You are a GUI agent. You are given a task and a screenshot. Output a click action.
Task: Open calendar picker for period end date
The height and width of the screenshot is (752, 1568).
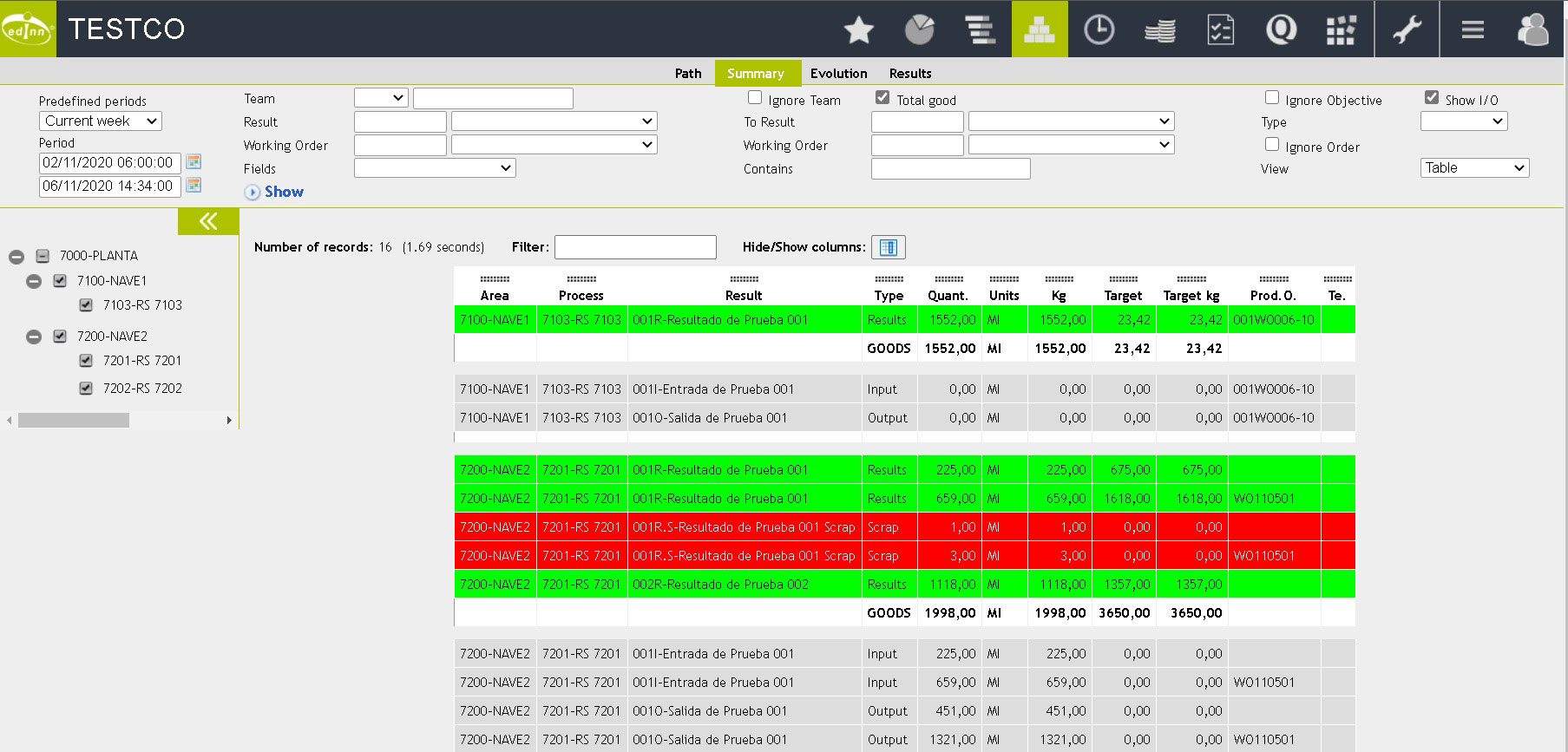(x=194, y=186)
